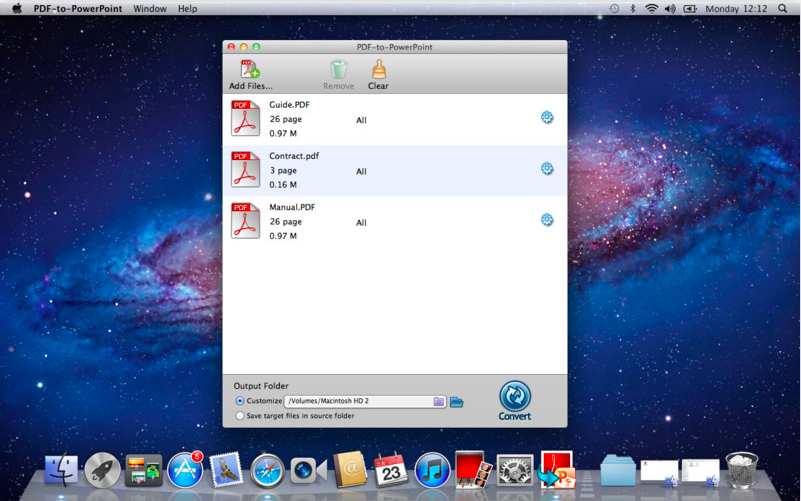This screenshot has height=501, width=801.
Task: Open settings gear for Contract.pdf
Action: click(x=547, y=168)
